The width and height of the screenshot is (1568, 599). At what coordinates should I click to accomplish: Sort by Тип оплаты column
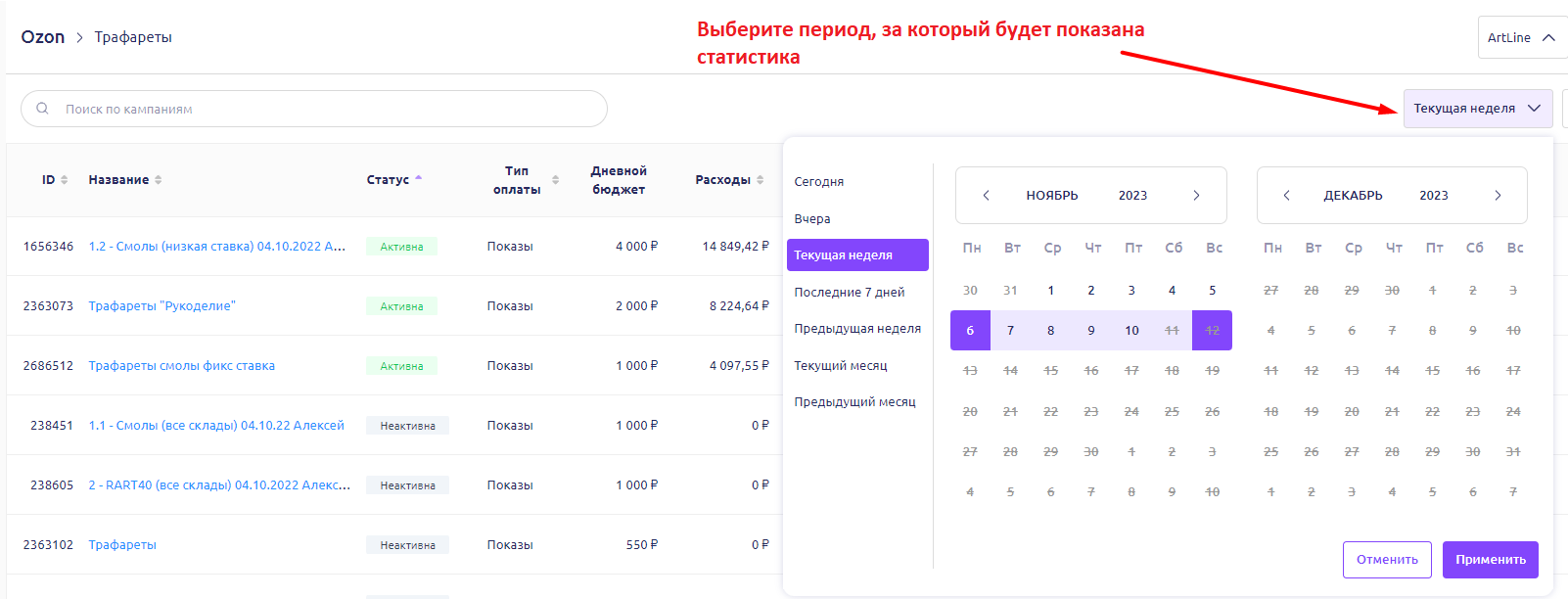click(555, 180)
